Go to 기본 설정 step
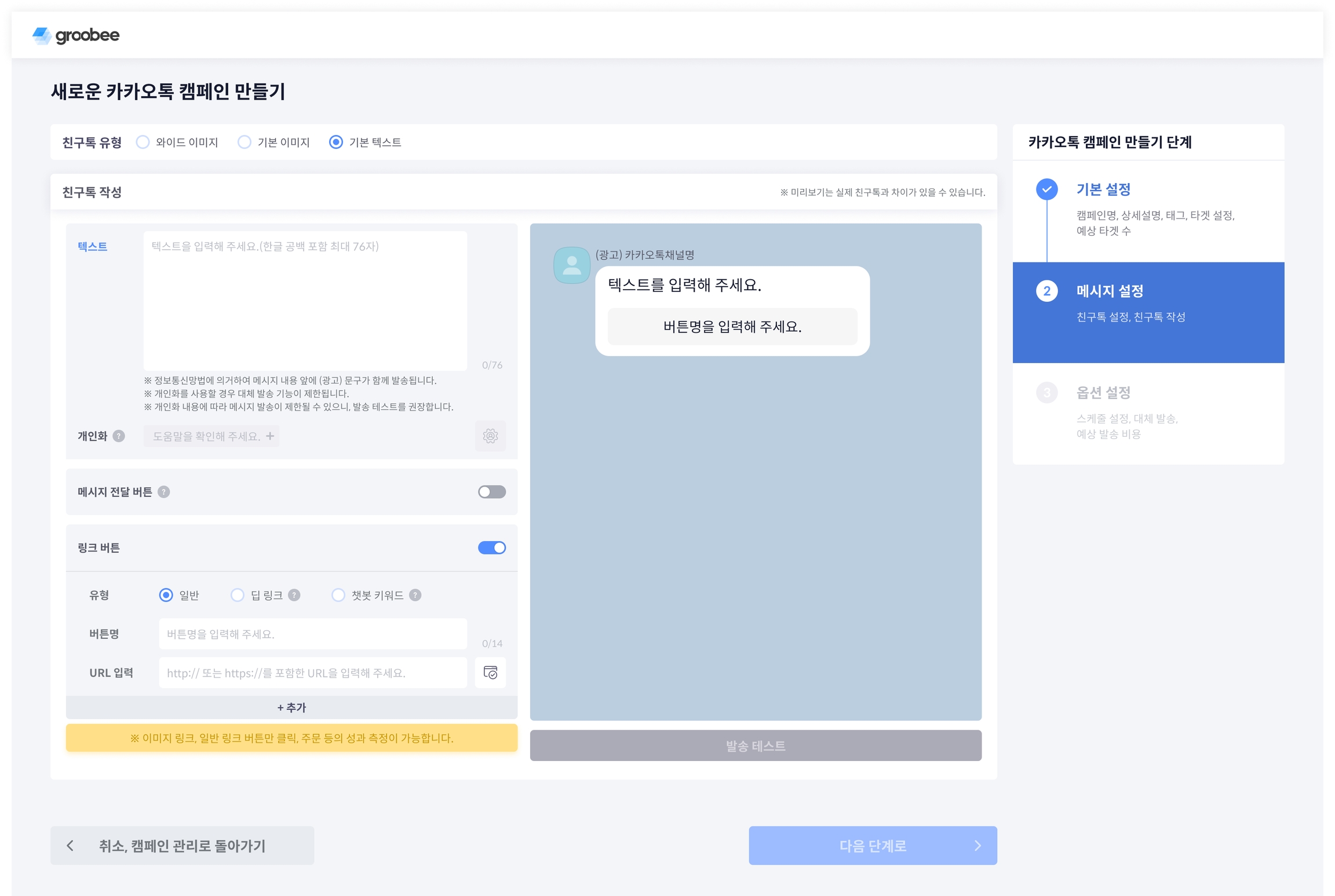 (1103, 189)
